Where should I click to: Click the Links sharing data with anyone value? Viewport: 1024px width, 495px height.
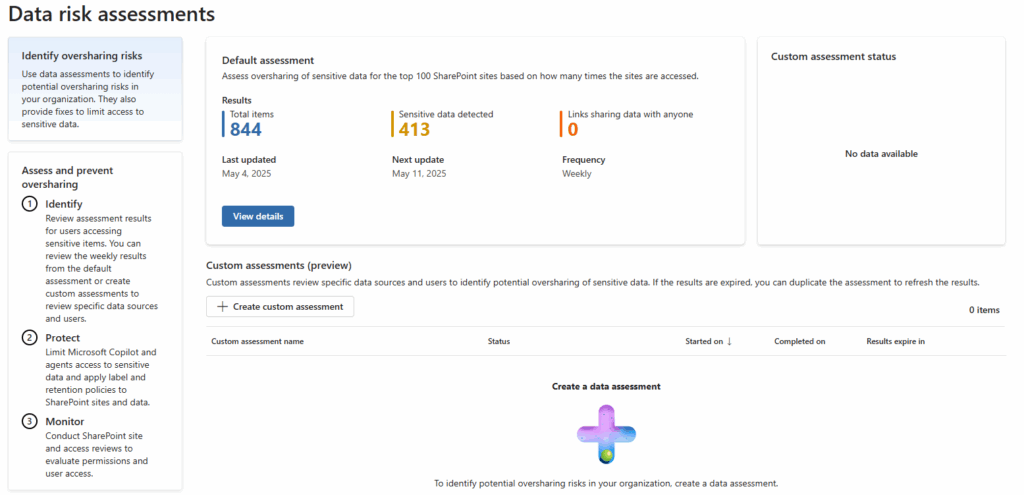(x=573, y=128)
